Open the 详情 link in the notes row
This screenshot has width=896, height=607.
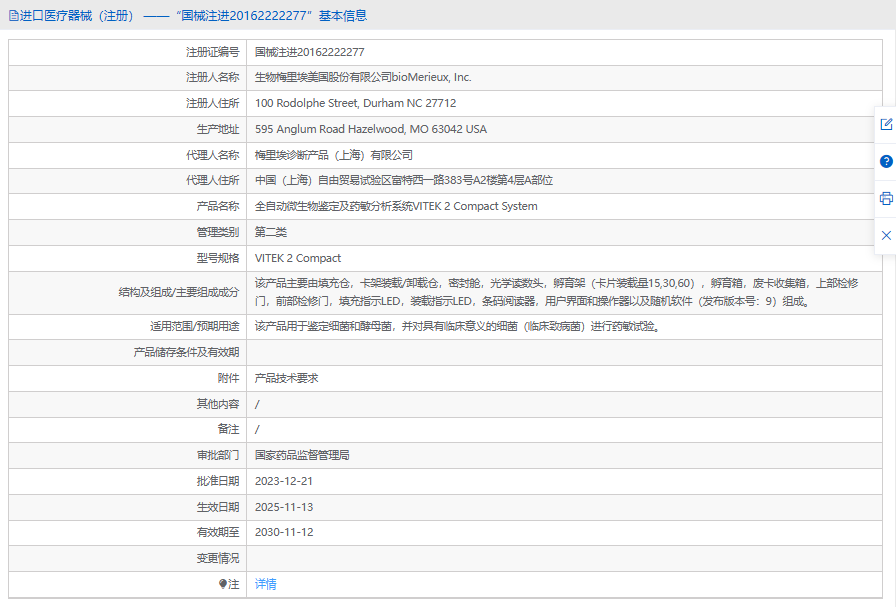266,584
